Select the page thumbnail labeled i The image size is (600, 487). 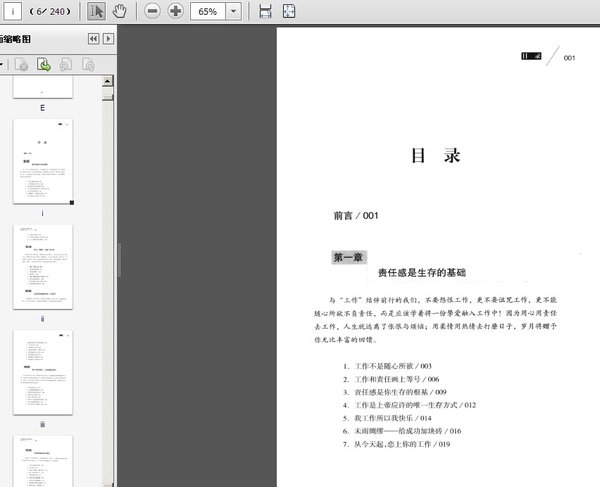pyautogui.click(x=43, y=161)
